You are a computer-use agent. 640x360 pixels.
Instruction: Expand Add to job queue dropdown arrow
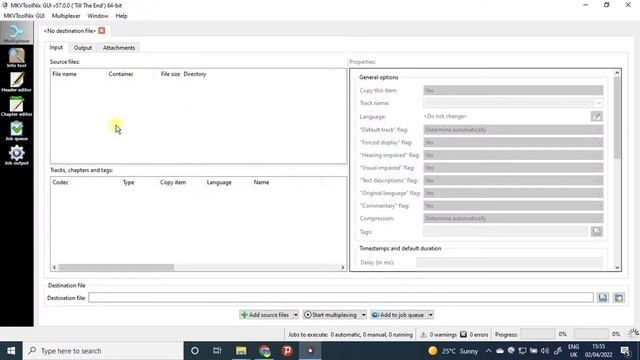(x=430, y=315)
